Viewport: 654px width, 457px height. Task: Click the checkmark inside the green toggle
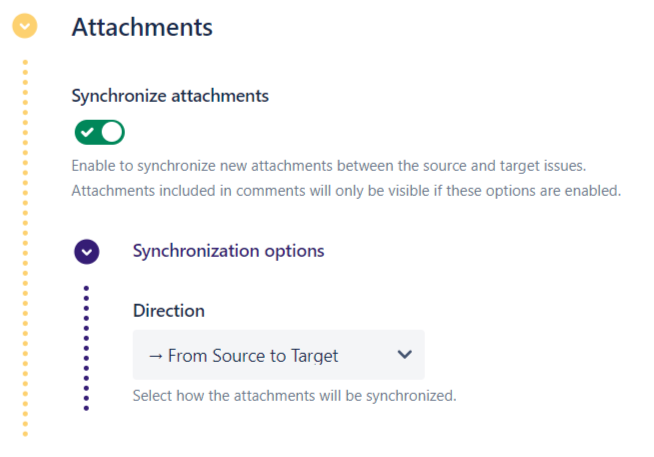tap(88, 132)
